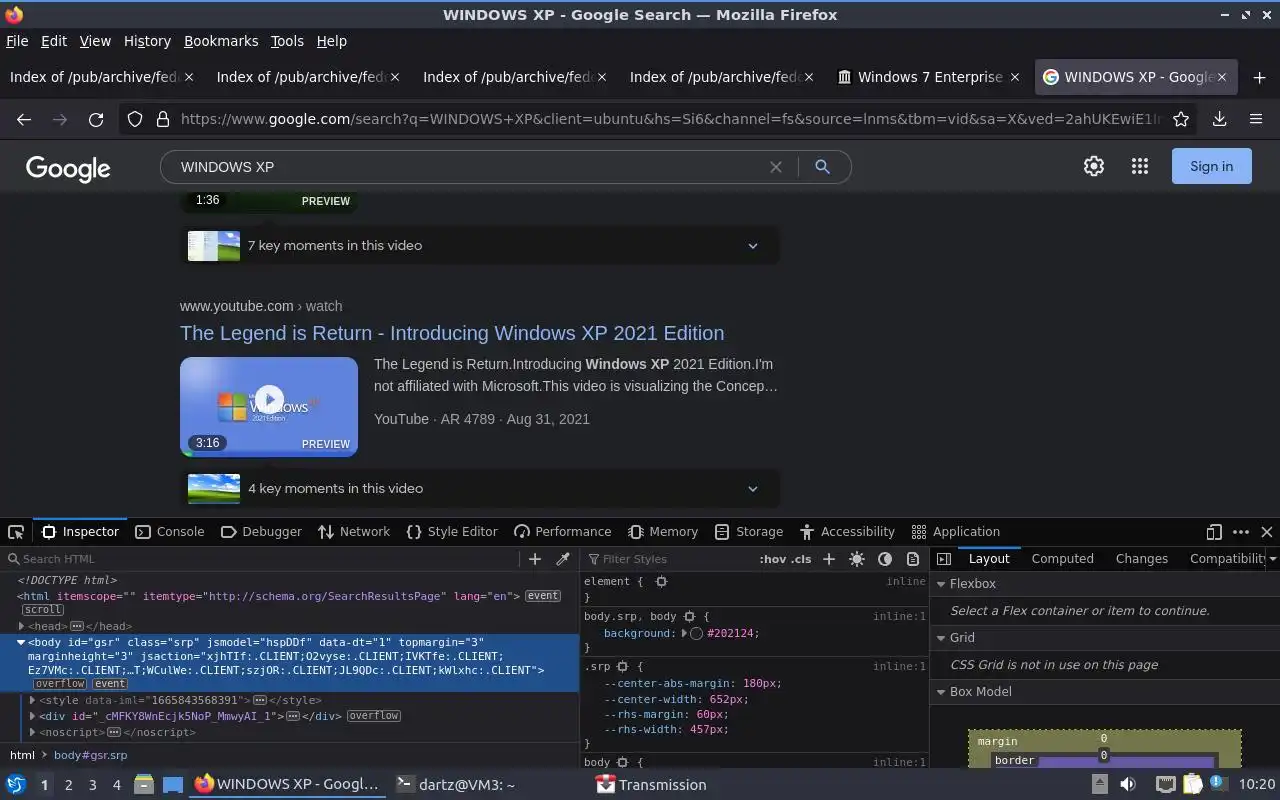Expand the noscript node
Screen dimensions: 1280x800
33,732
